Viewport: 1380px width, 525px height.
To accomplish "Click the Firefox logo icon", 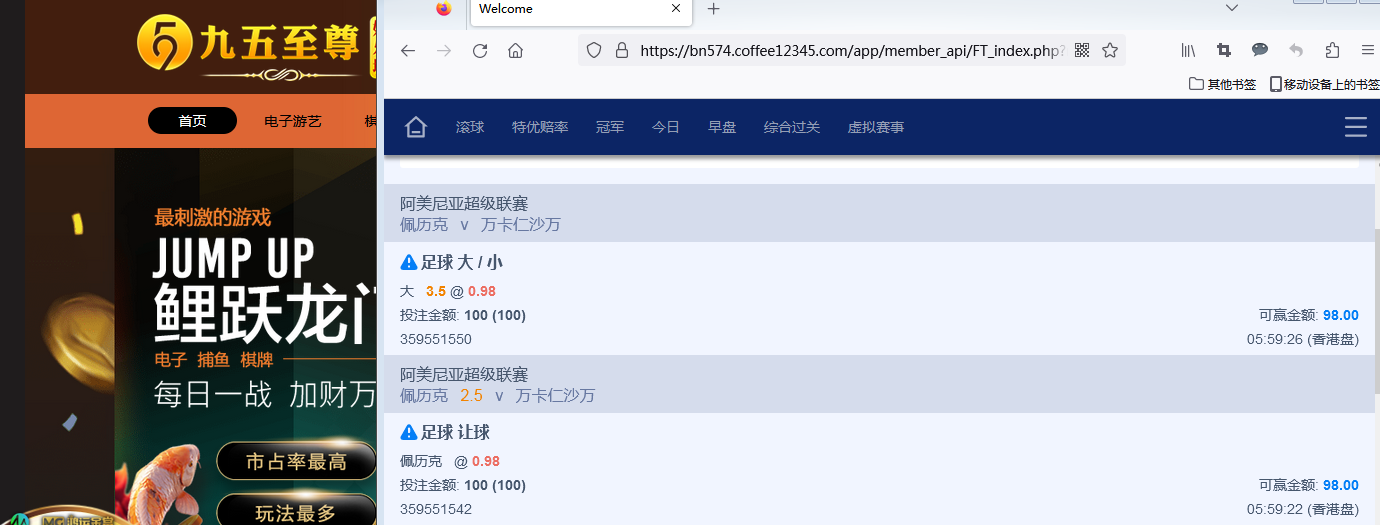I will [444, 9].
